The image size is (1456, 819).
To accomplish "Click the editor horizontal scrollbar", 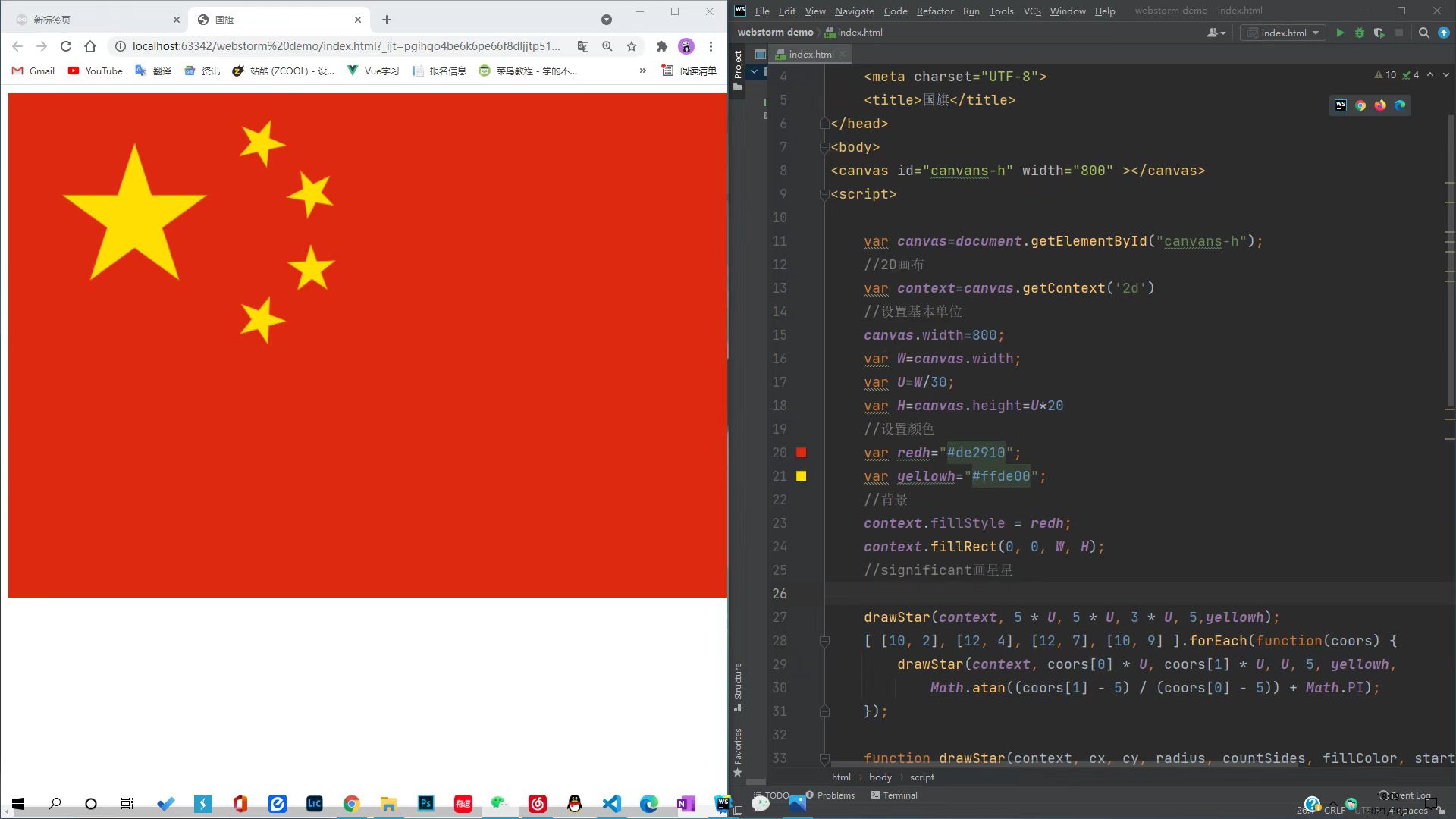I will tap(1064, 764).
